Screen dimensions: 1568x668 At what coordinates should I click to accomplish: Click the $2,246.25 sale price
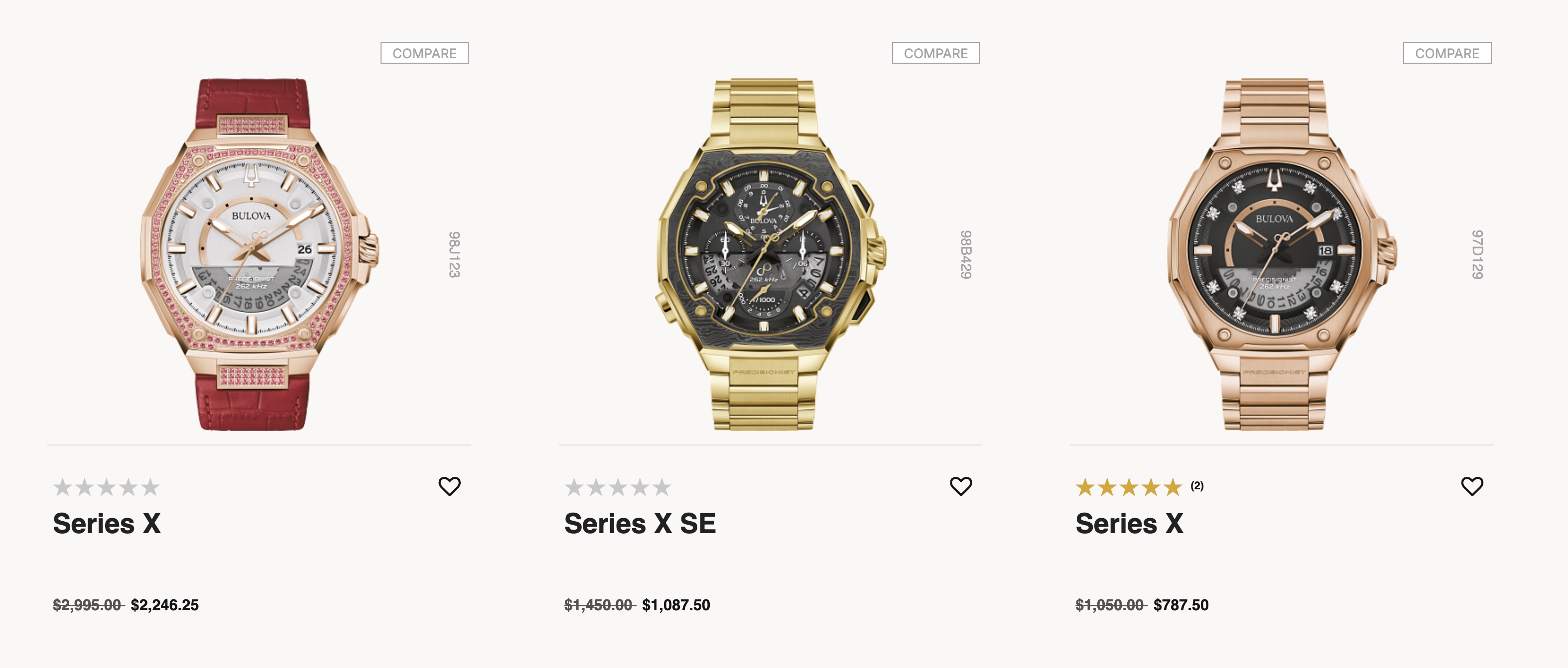(x=164, y=605)
